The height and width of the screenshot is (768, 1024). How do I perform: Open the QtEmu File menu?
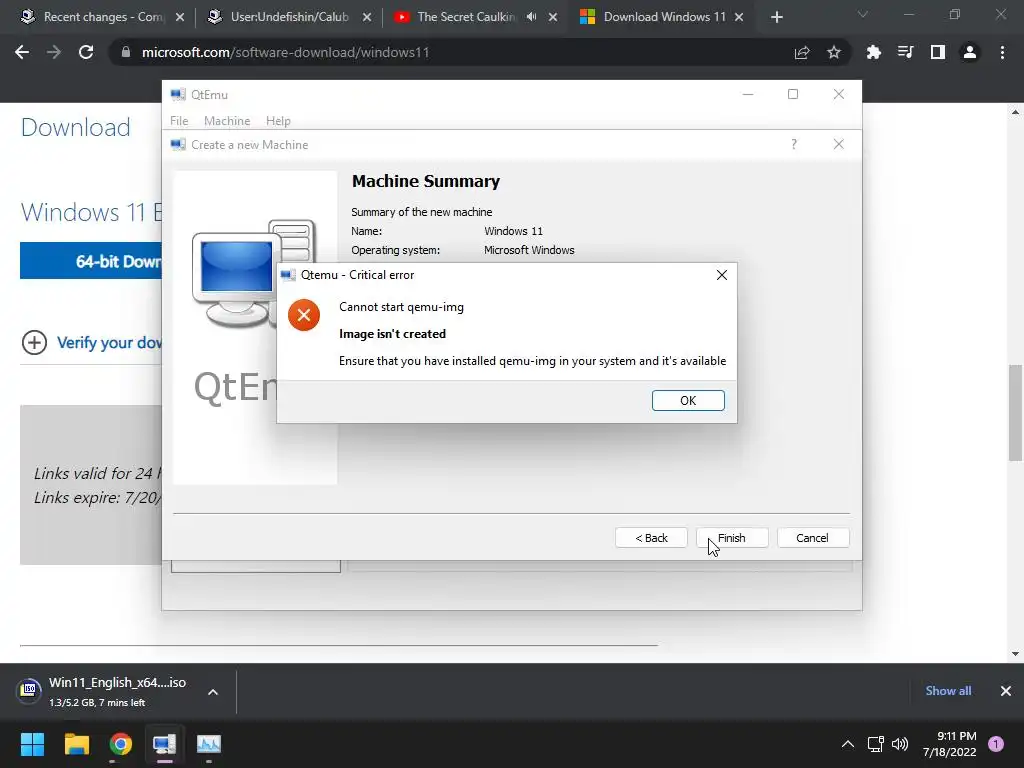179,121
